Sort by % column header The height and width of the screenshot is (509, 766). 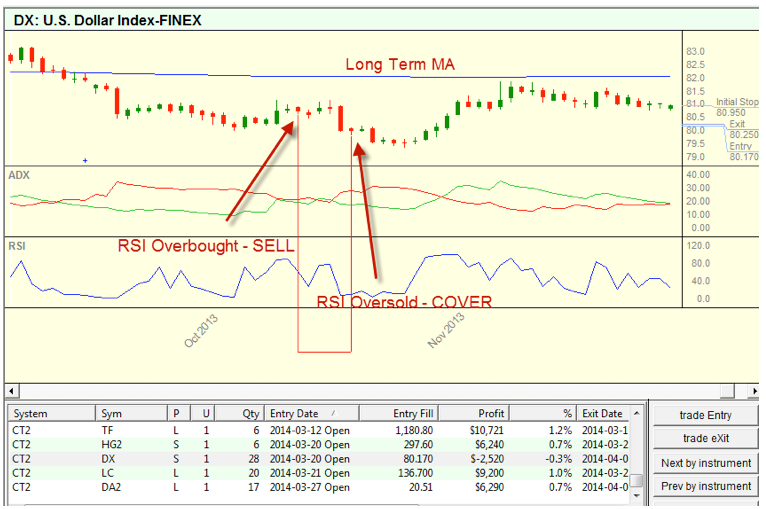(x=543, y=414)
